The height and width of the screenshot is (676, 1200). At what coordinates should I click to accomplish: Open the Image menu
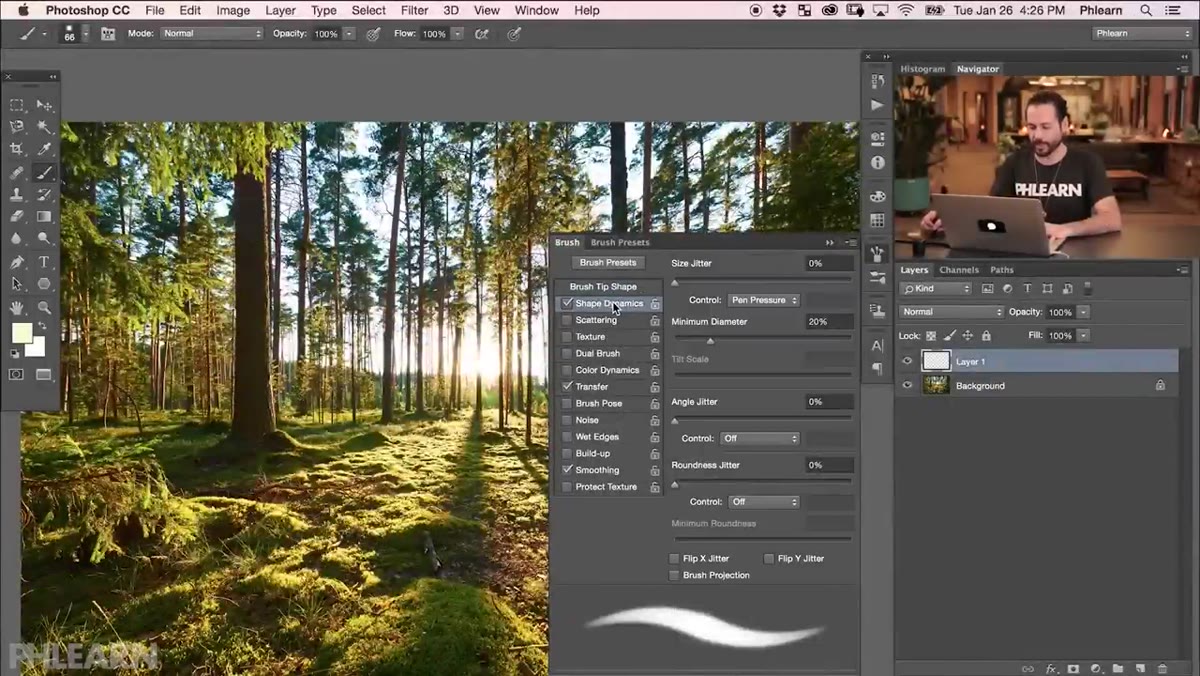click(x=233, y=10)
